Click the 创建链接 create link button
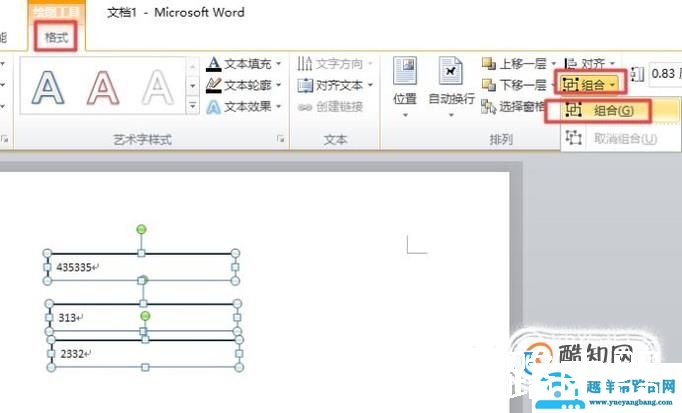This screenshot has width=682, height=413. (x=331, y=107)
